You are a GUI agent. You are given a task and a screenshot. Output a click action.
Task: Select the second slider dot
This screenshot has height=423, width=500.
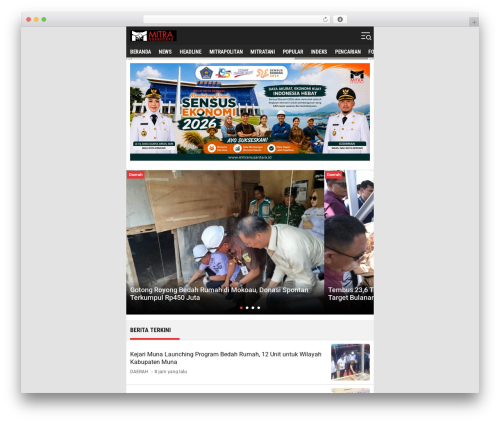tap(247, 308)
